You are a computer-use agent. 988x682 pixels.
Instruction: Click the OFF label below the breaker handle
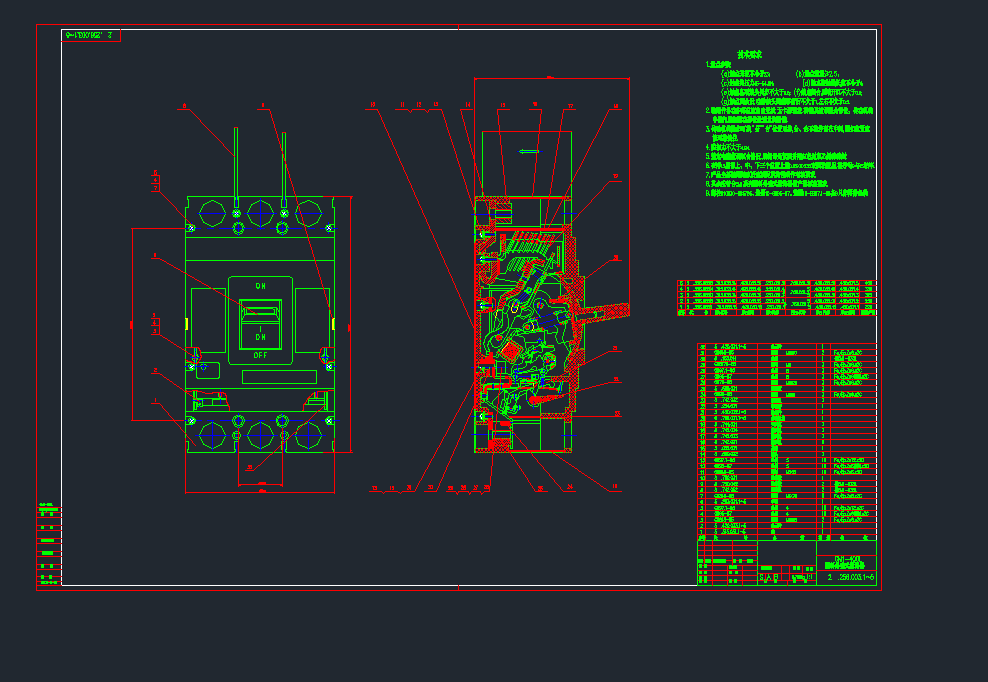point(260,355)
